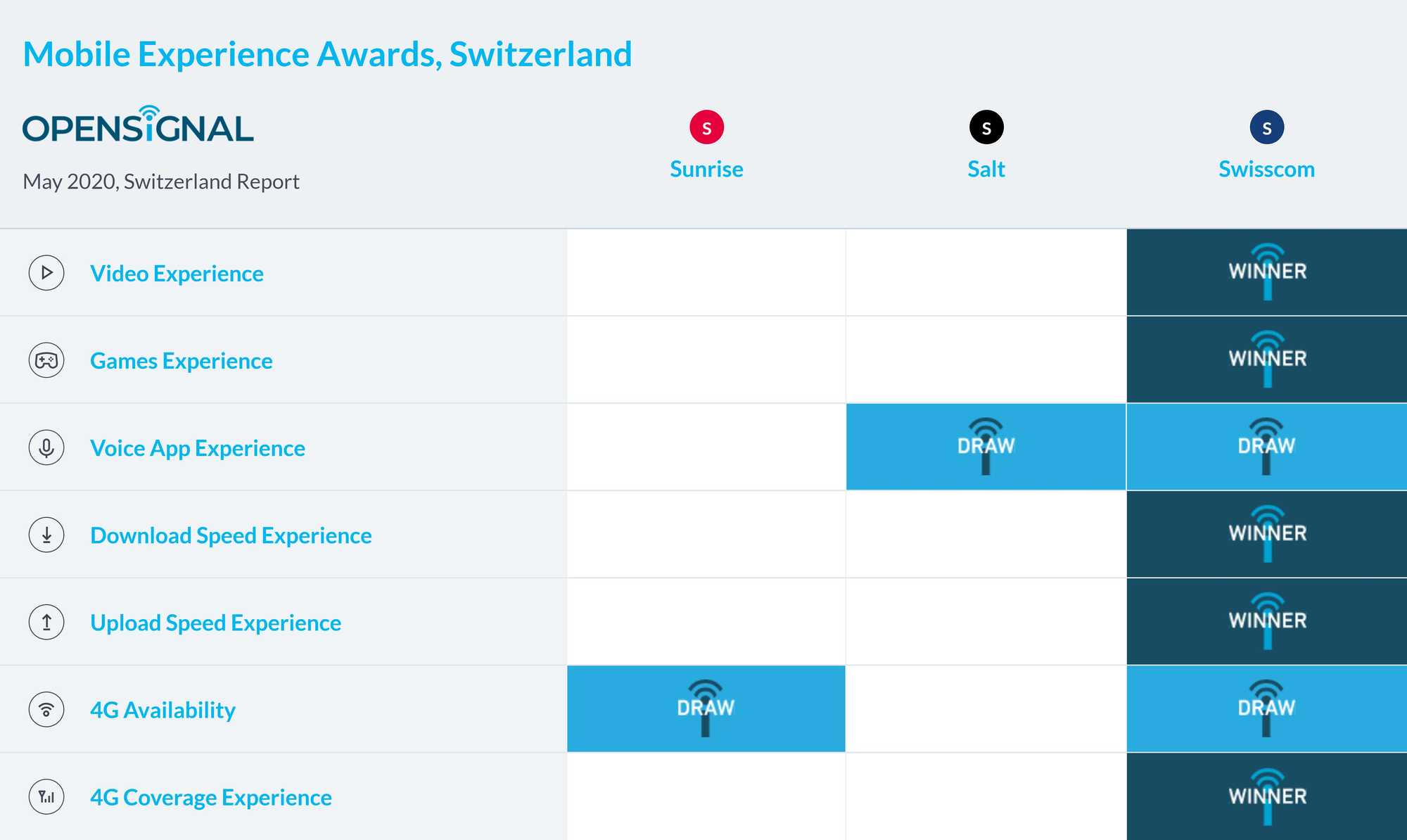Click the Download Speed arrow icon
Screen dimensions: 1407x840
coord(46,535)
